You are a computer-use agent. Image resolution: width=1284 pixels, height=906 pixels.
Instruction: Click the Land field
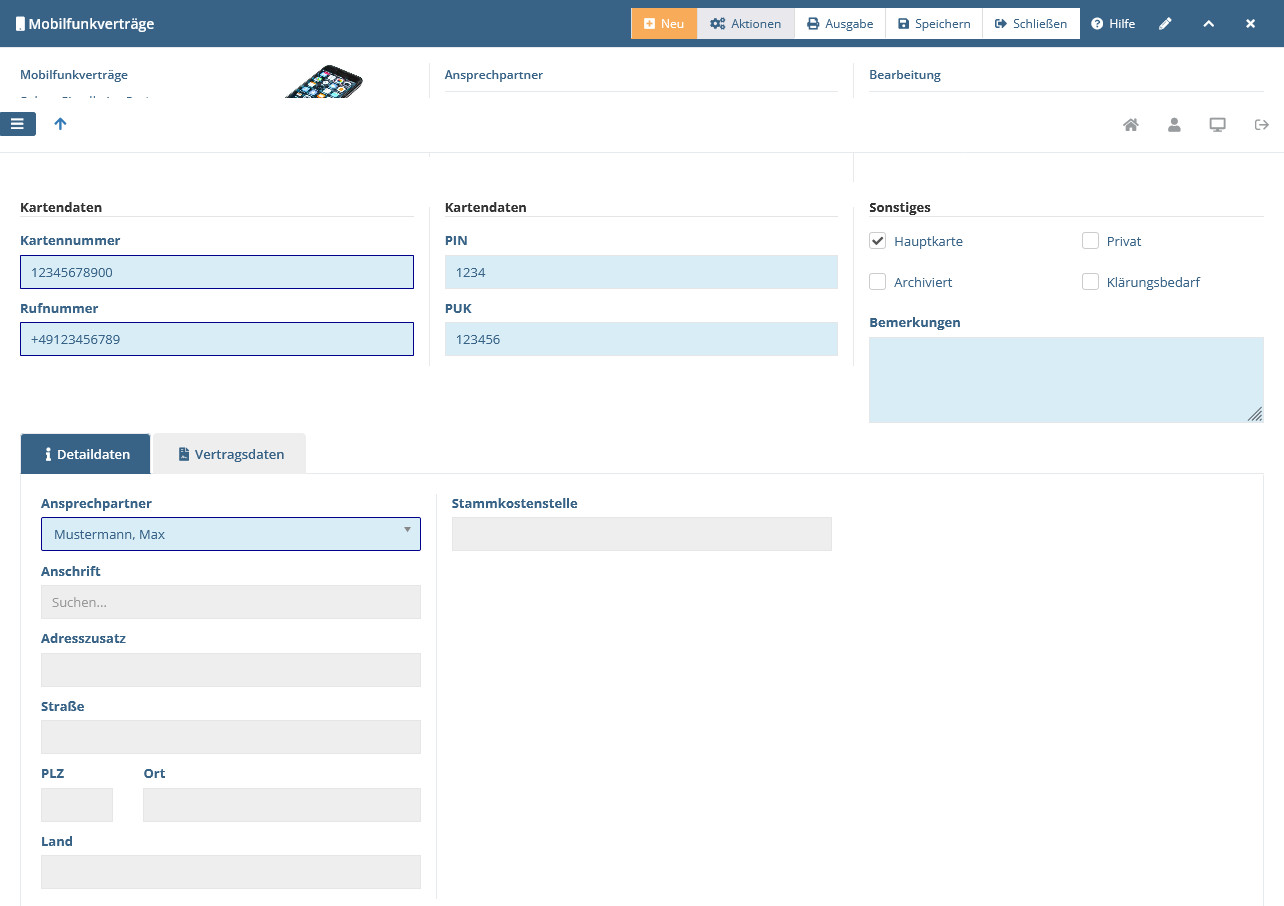click(231, 872)
